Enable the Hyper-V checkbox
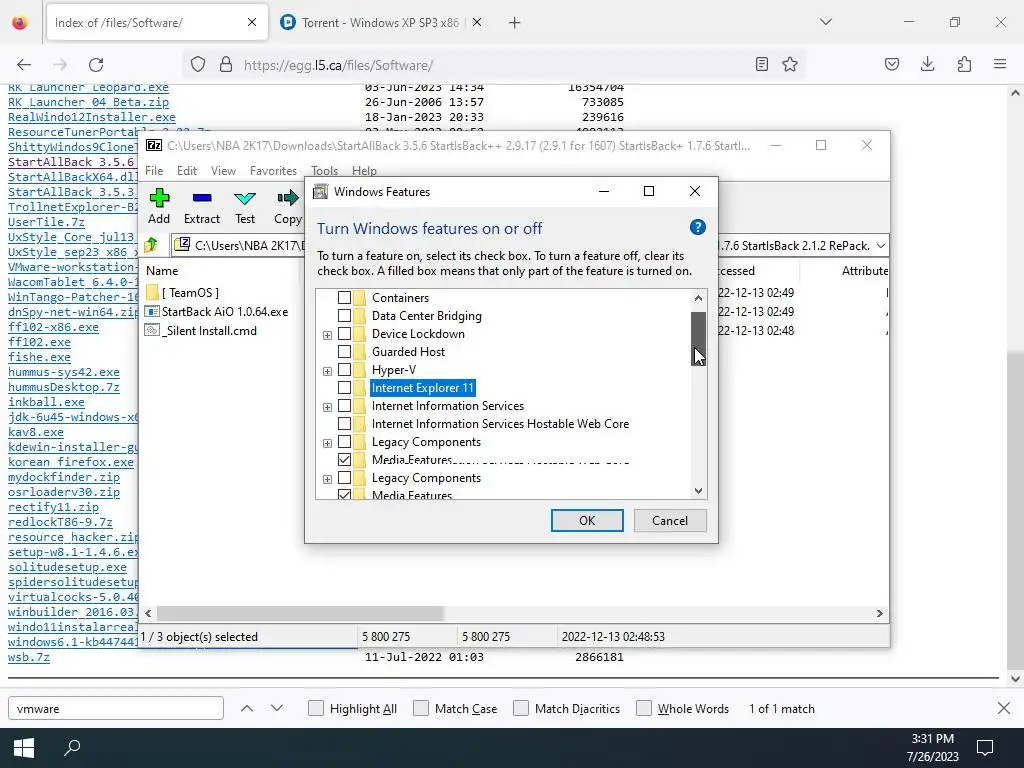This screenshot has height=768, width=1024. (x=344, y=370)
